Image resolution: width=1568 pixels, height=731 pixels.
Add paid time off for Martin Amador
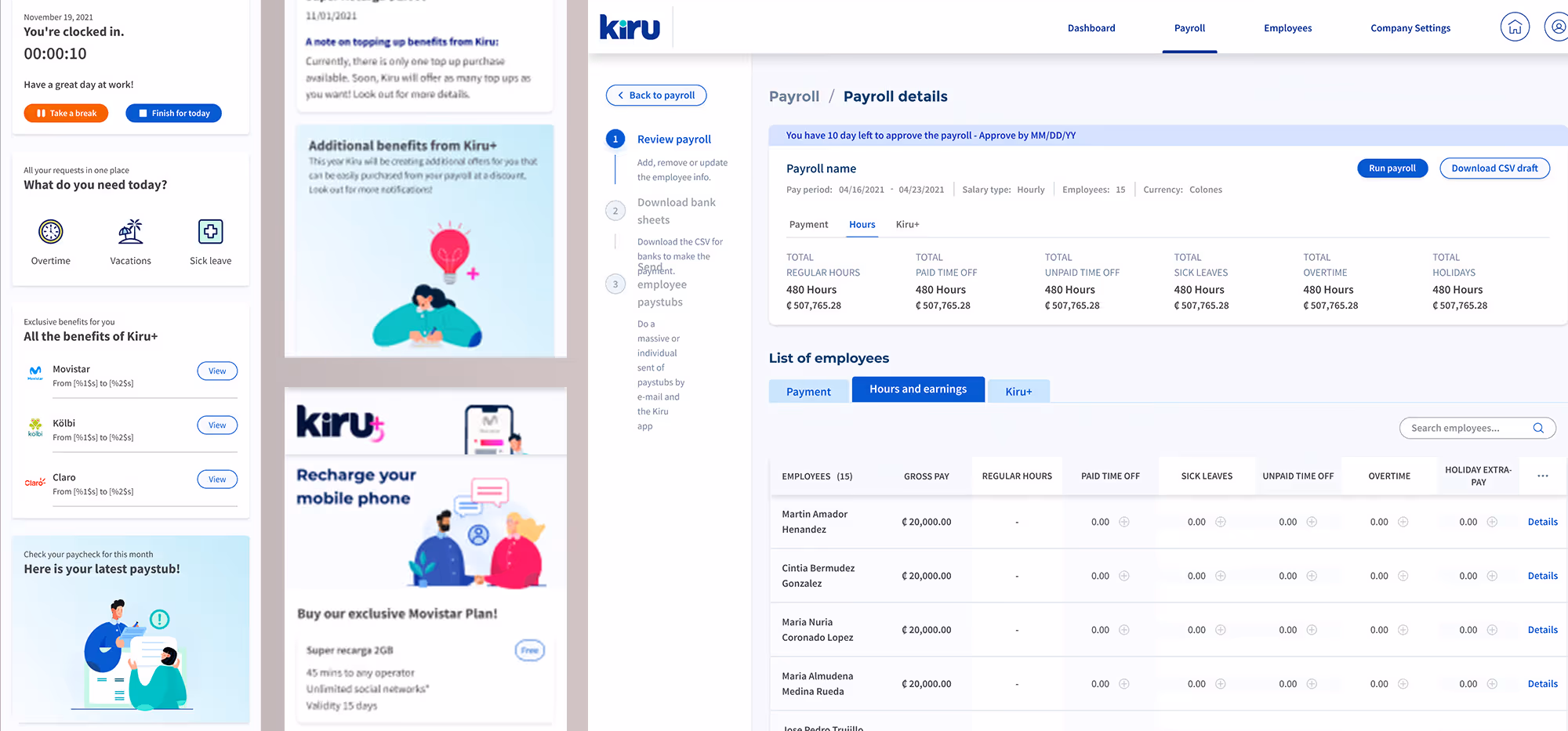click(1124, 522)
